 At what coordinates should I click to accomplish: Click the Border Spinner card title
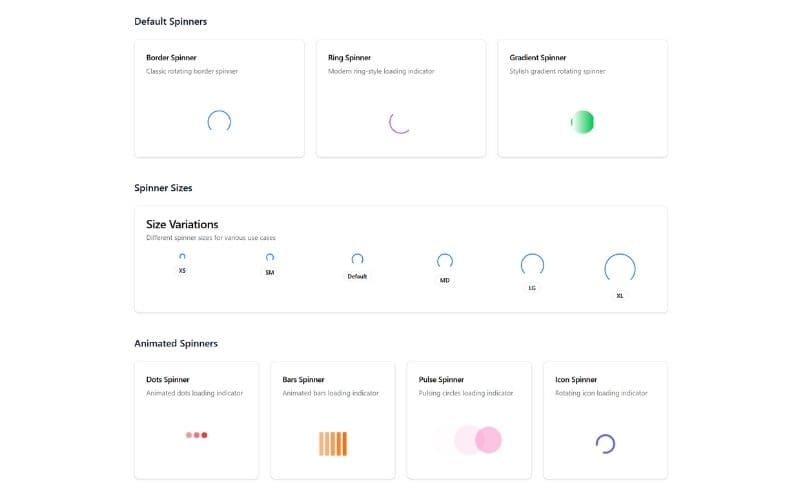(172, 58)
